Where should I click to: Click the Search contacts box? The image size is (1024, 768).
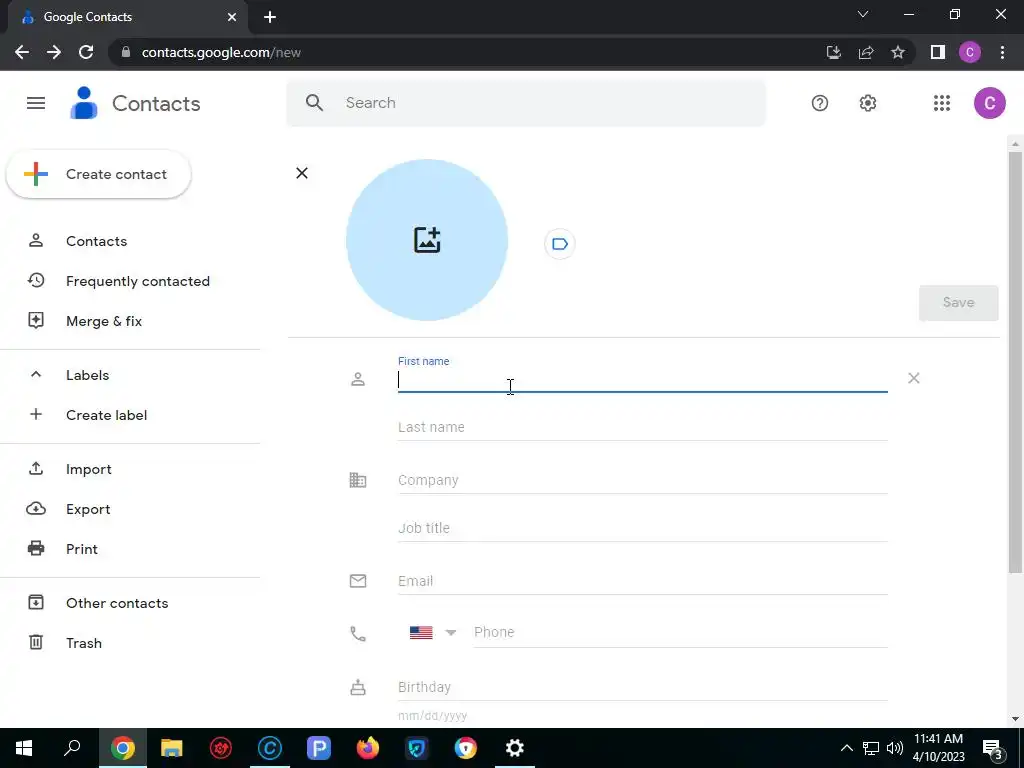tap(526, 103)
